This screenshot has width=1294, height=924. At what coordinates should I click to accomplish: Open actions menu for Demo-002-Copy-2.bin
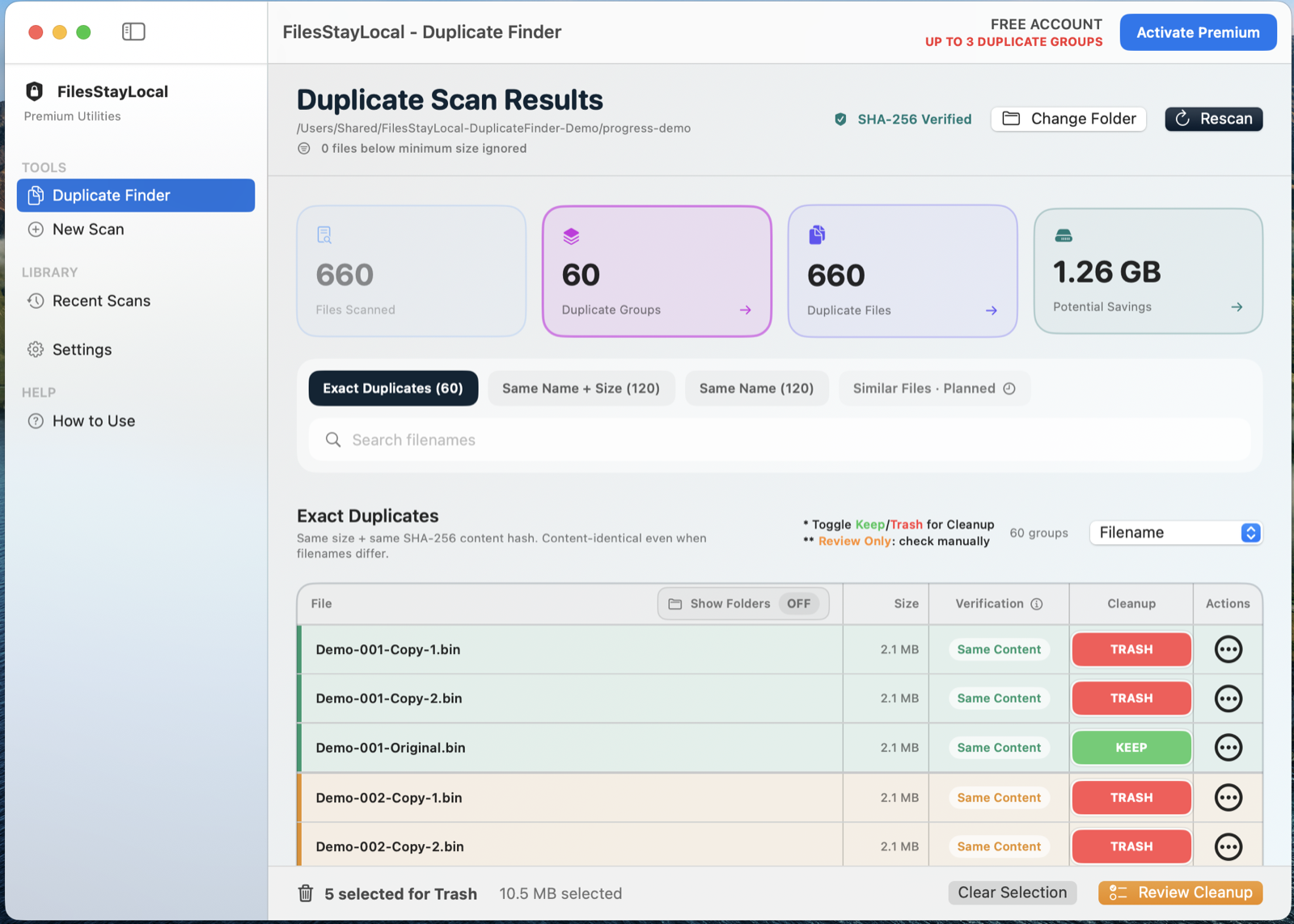1228,846
